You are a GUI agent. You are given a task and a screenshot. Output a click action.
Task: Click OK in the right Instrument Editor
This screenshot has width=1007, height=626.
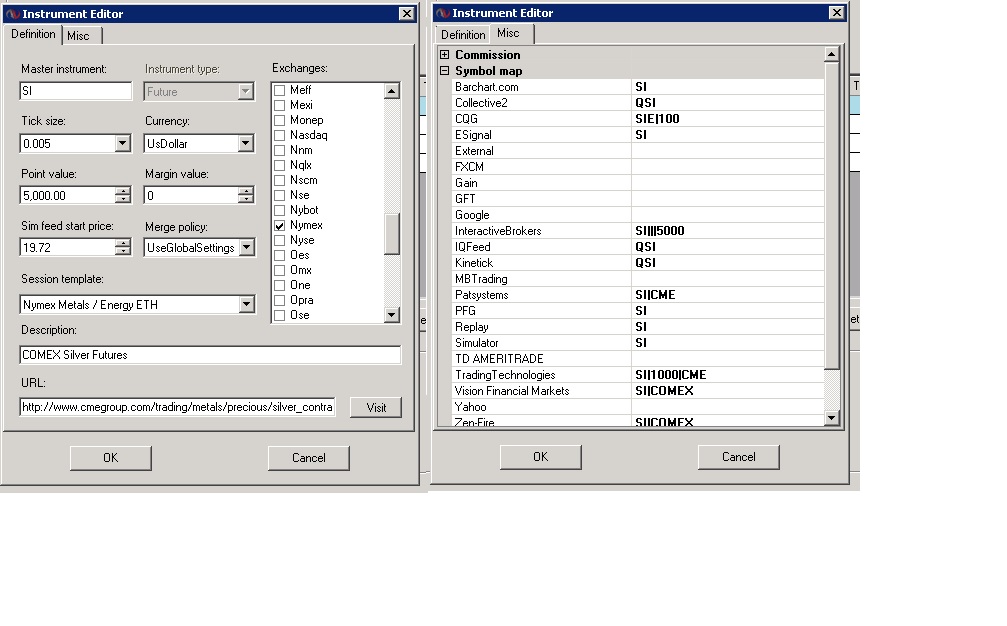click(541, 456)
